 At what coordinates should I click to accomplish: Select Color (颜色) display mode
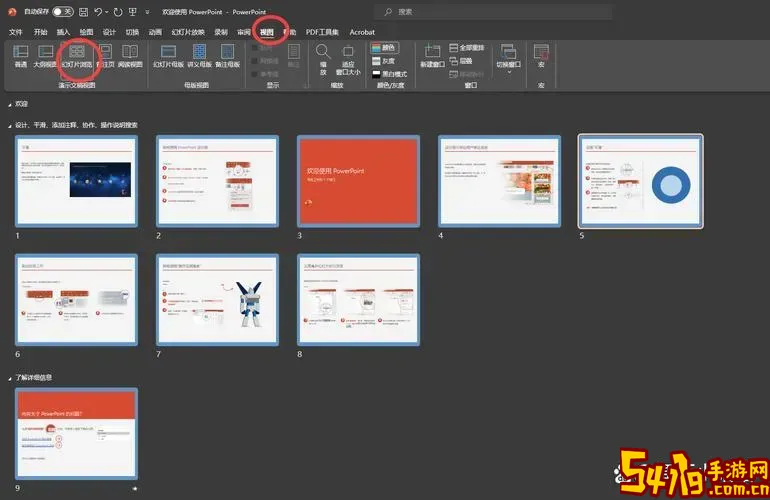tap(384, 48)
